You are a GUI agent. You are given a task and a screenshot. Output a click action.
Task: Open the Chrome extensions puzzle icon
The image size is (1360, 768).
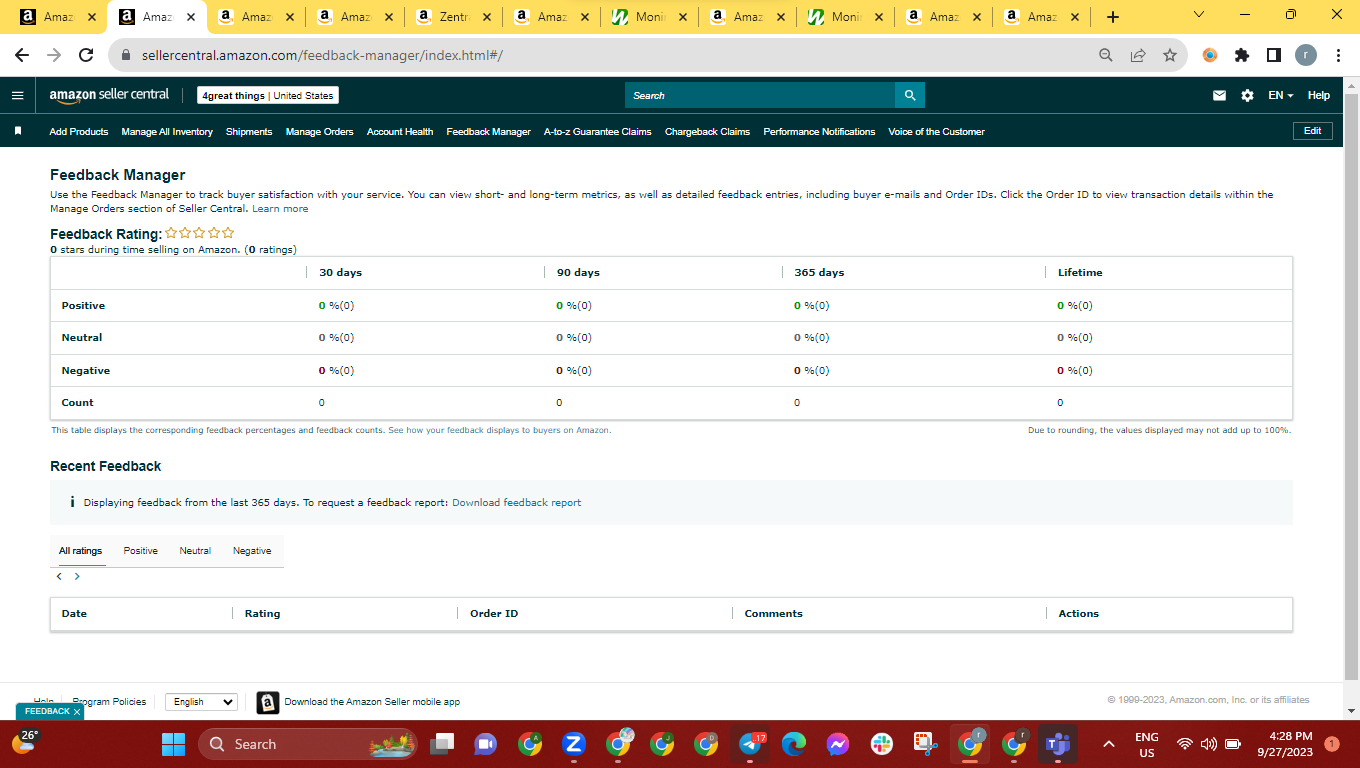[x=1242, y=55]
